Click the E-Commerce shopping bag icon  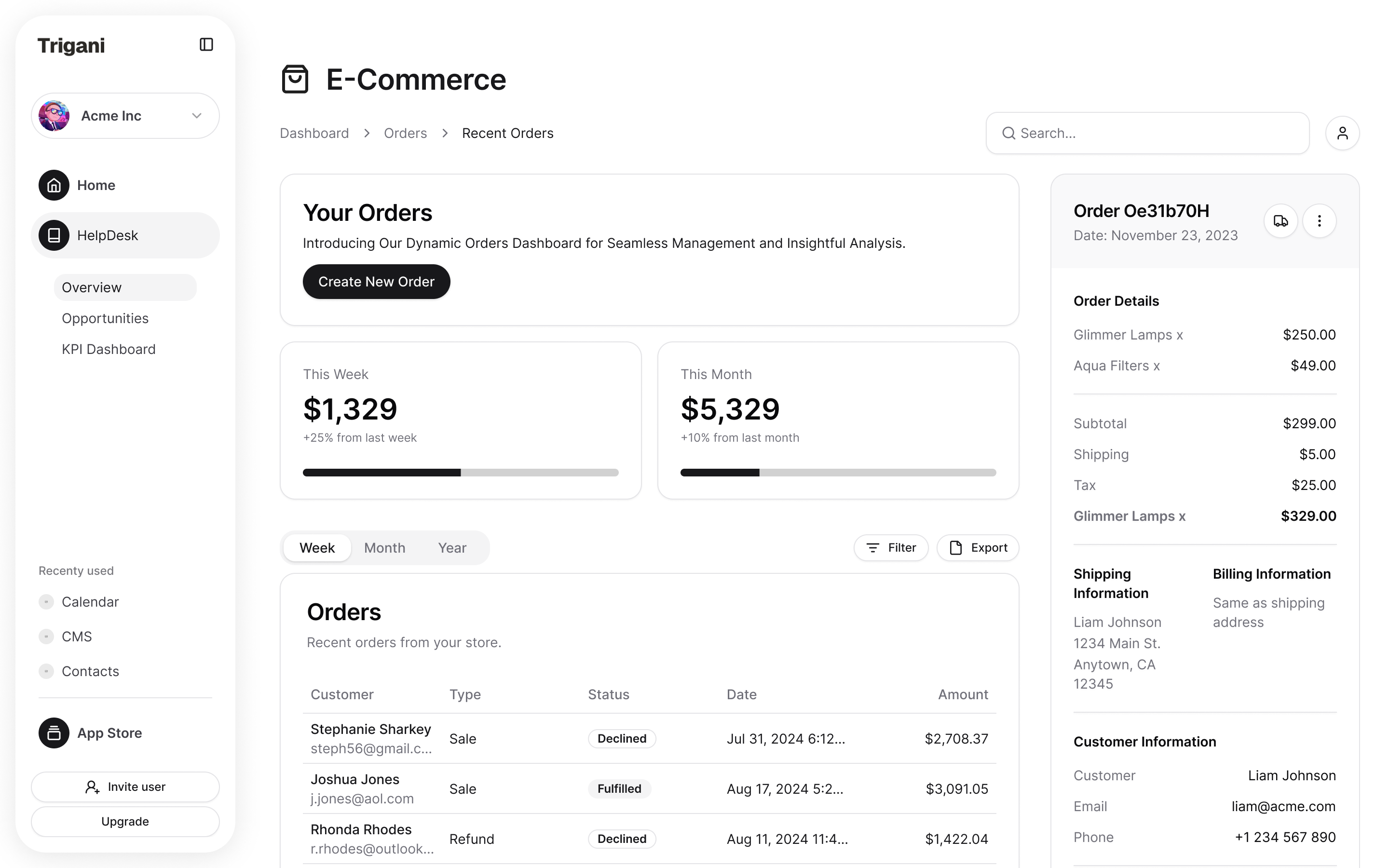tap(296, 79)
